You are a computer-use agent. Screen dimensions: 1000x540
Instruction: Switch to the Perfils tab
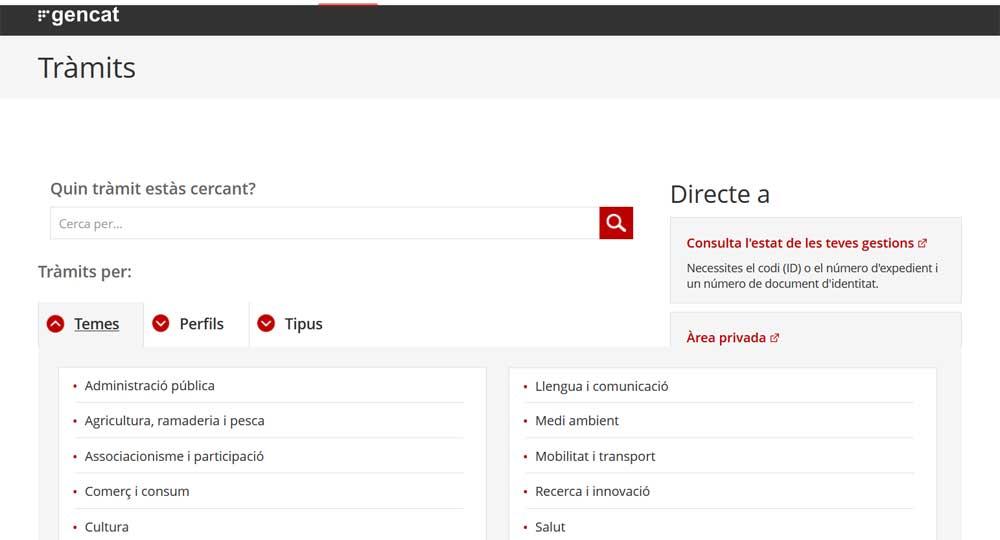[x=202, y=324]
